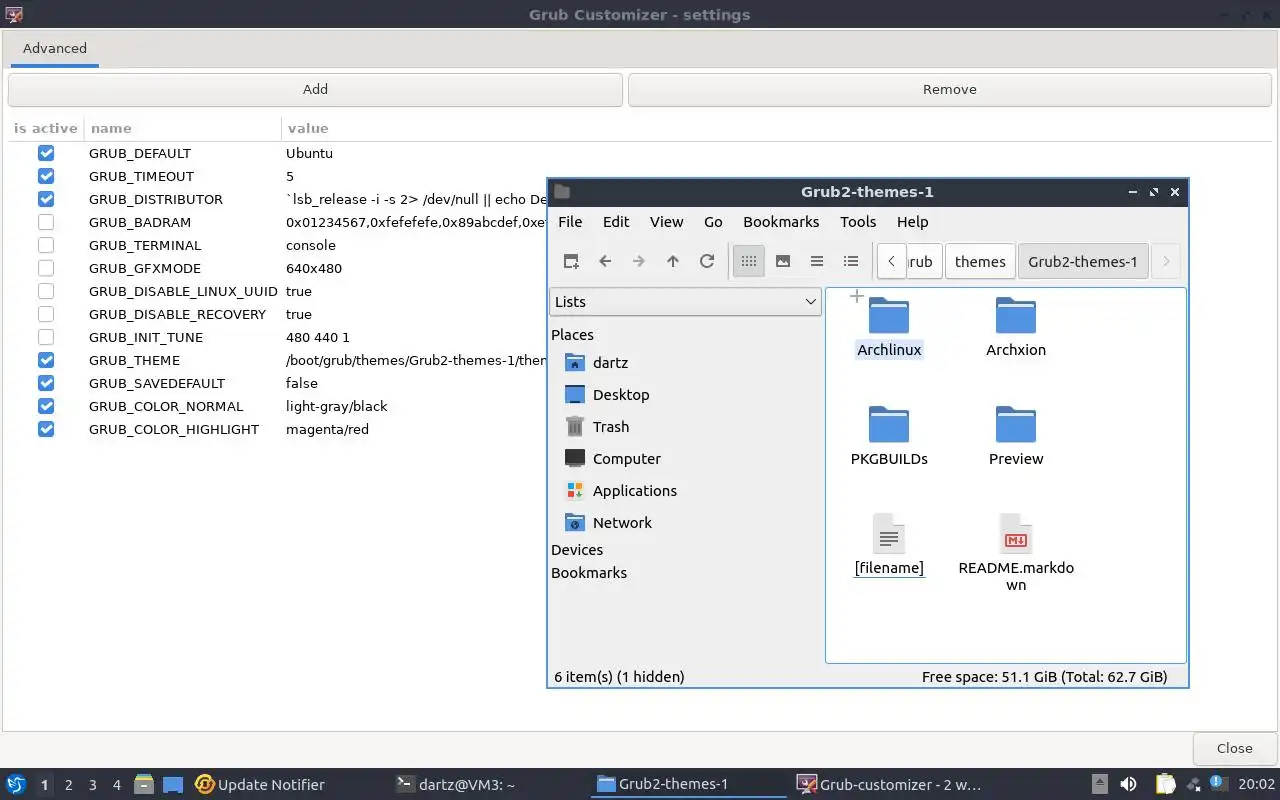
Task: Open the Help menu
Action: 912,222
